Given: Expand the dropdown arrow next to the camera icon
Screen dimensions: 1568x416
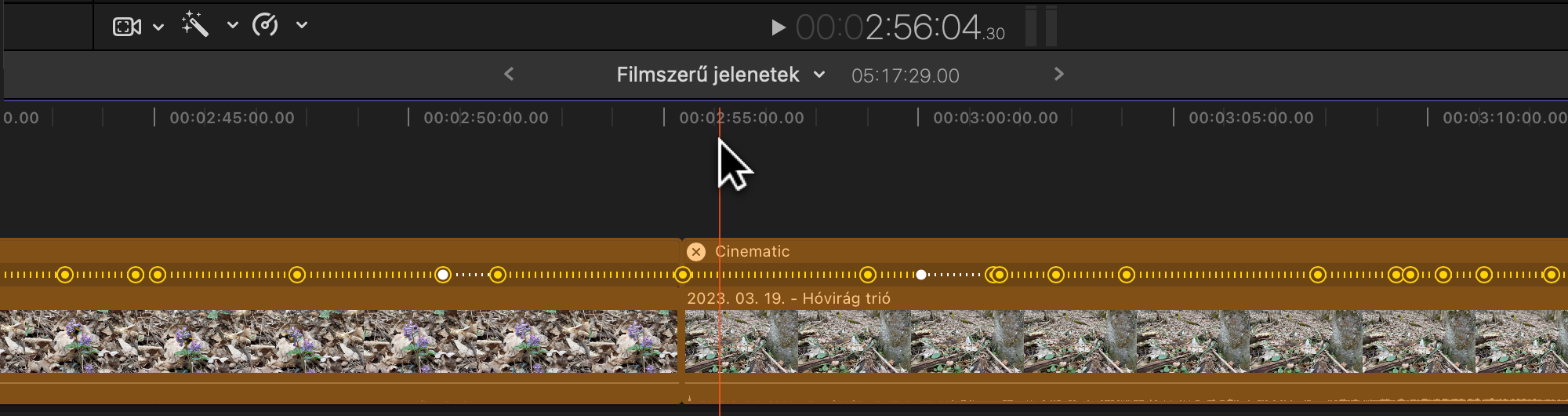Looking at the screenshot, I should click(158, 27).
